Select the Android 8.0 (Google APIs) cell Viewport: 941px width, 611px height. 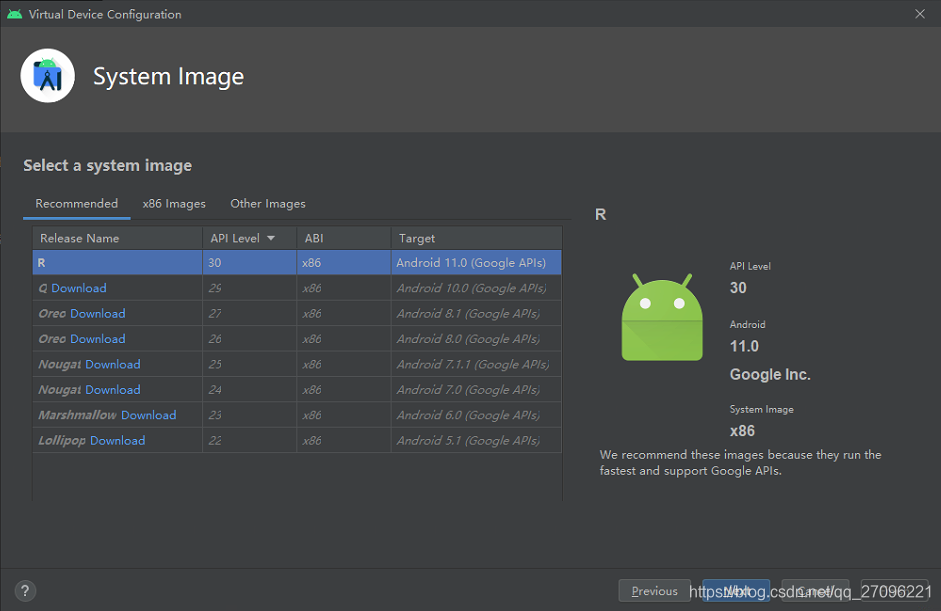pos(477,339)
